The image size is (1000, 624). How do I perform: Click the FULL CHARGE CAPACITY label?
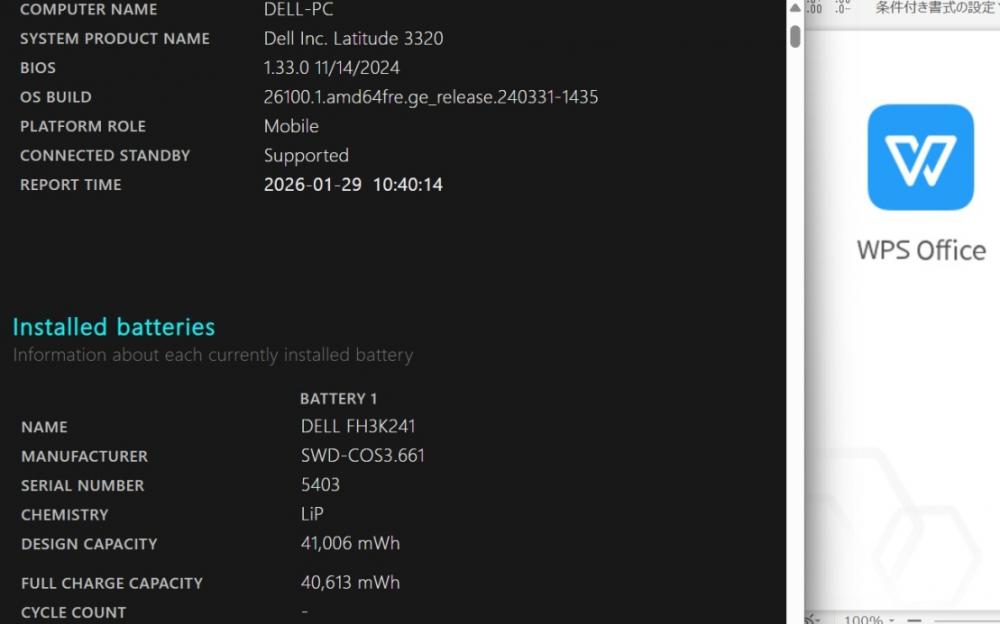112,583
